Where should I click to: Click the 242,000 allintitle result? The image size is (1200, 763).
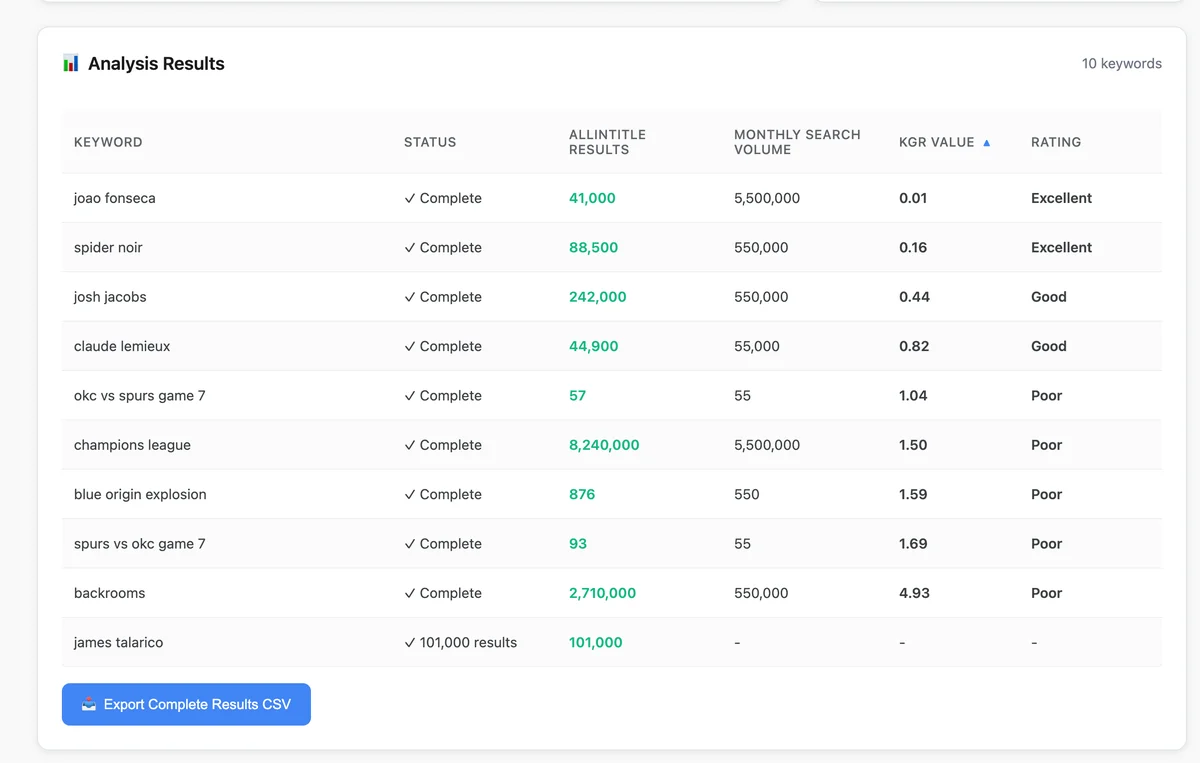click(598, 297)
